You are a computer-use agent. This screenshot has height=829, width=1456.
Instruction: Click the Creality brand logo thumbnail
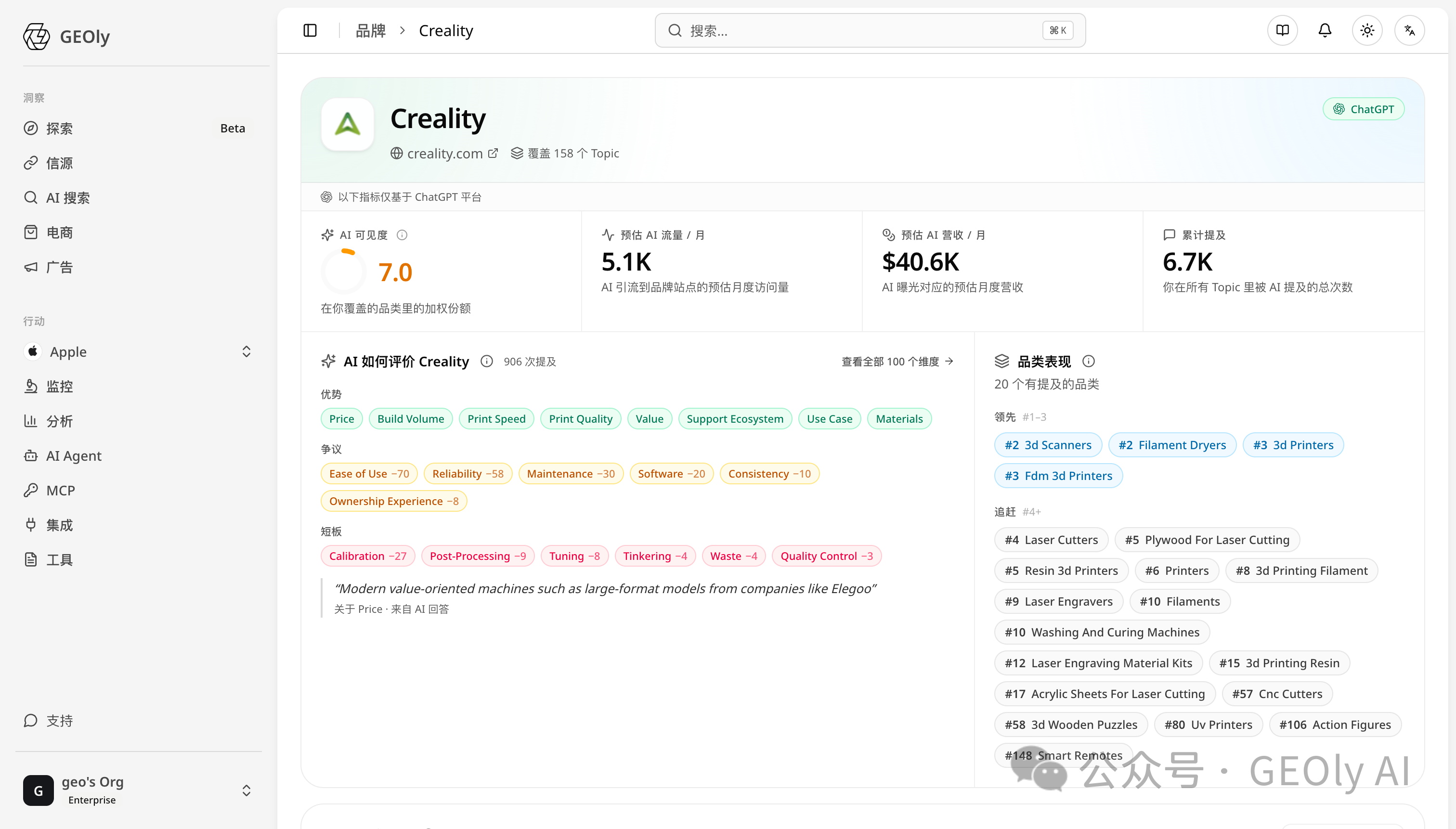[347, 124]
